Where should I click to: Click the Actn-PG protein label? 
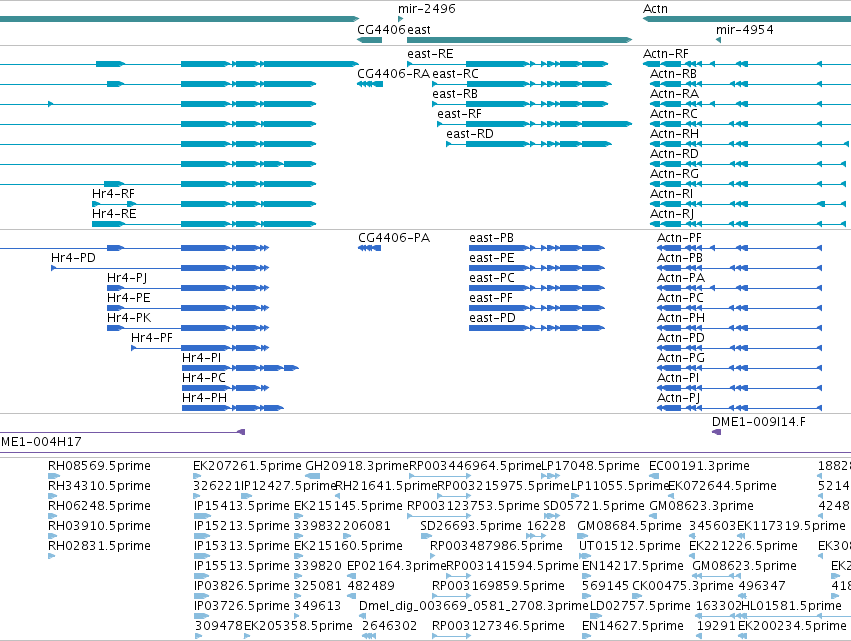click(x=681, y=359)
